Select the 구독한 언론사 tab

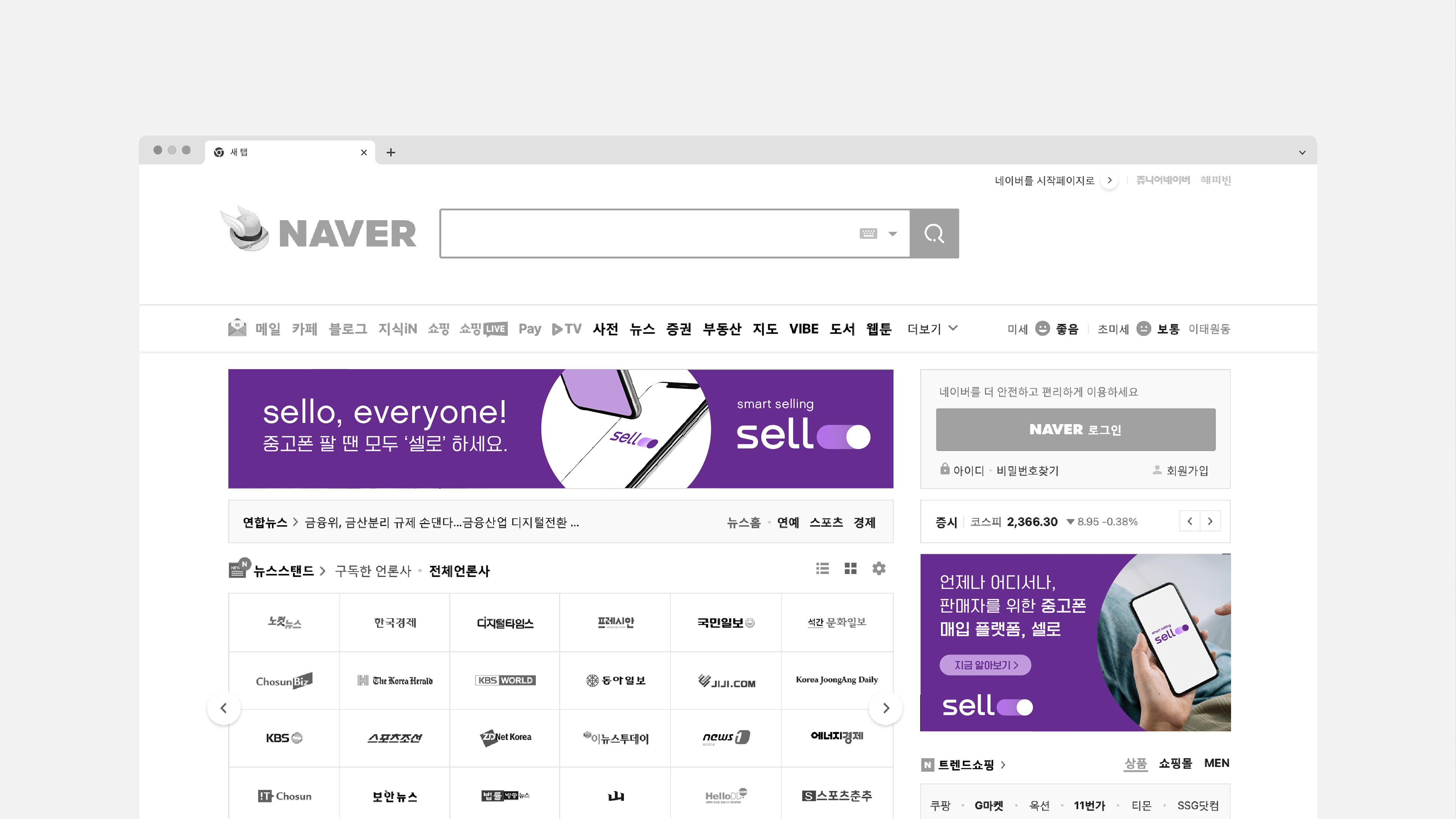click(x=373, y=571)
